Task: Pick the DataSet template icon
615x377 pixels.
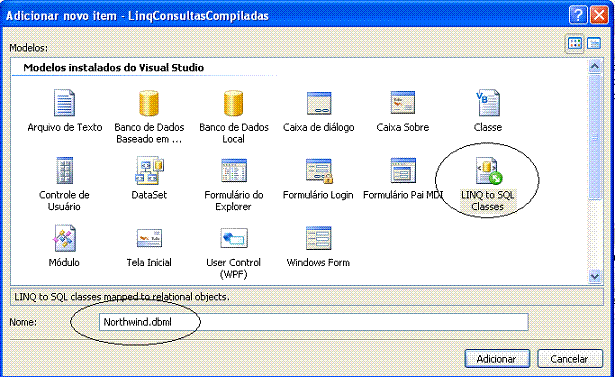Action: pyautogui.click(x=149, y=171)
